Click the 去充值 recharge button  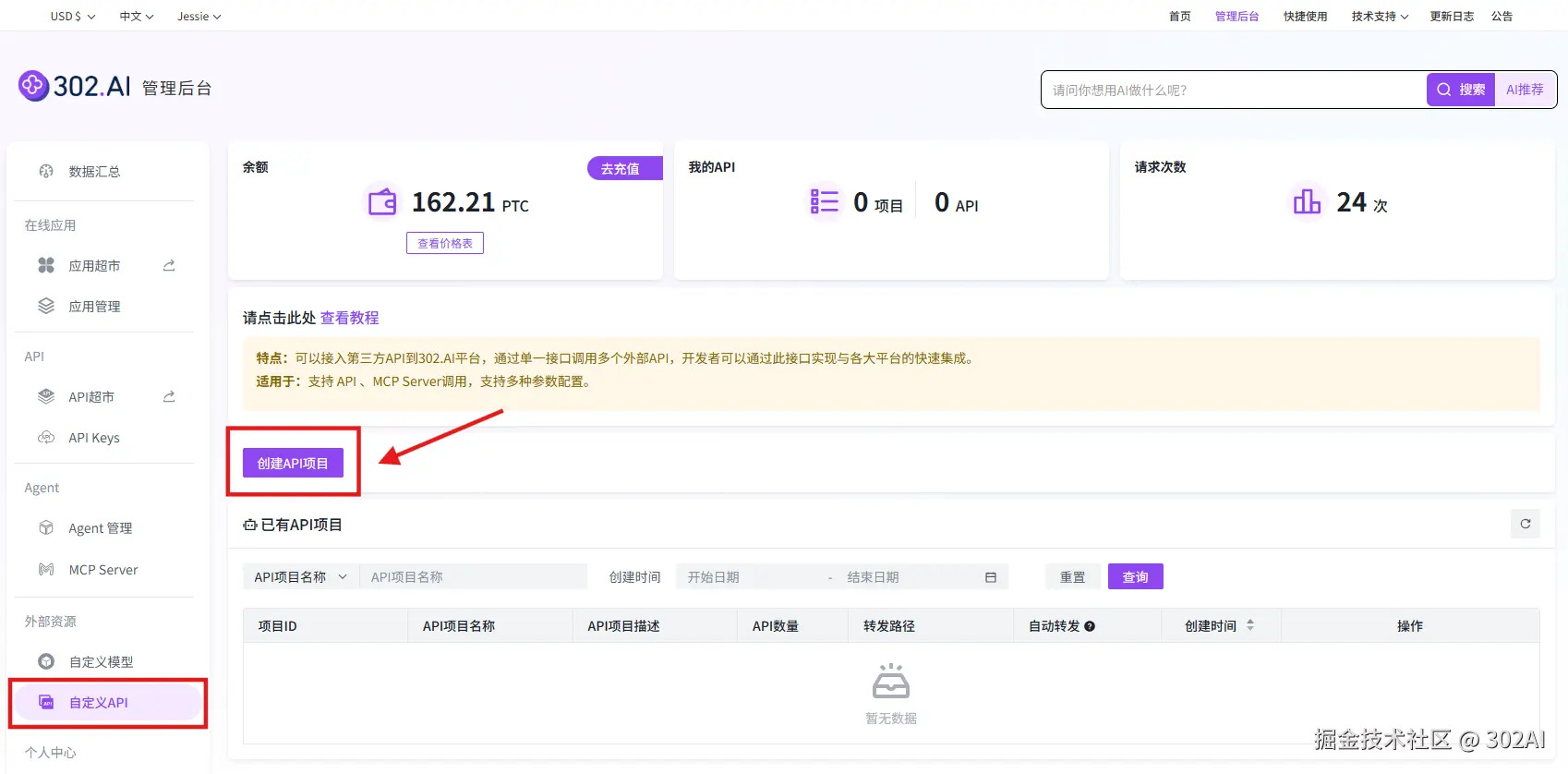625,168
